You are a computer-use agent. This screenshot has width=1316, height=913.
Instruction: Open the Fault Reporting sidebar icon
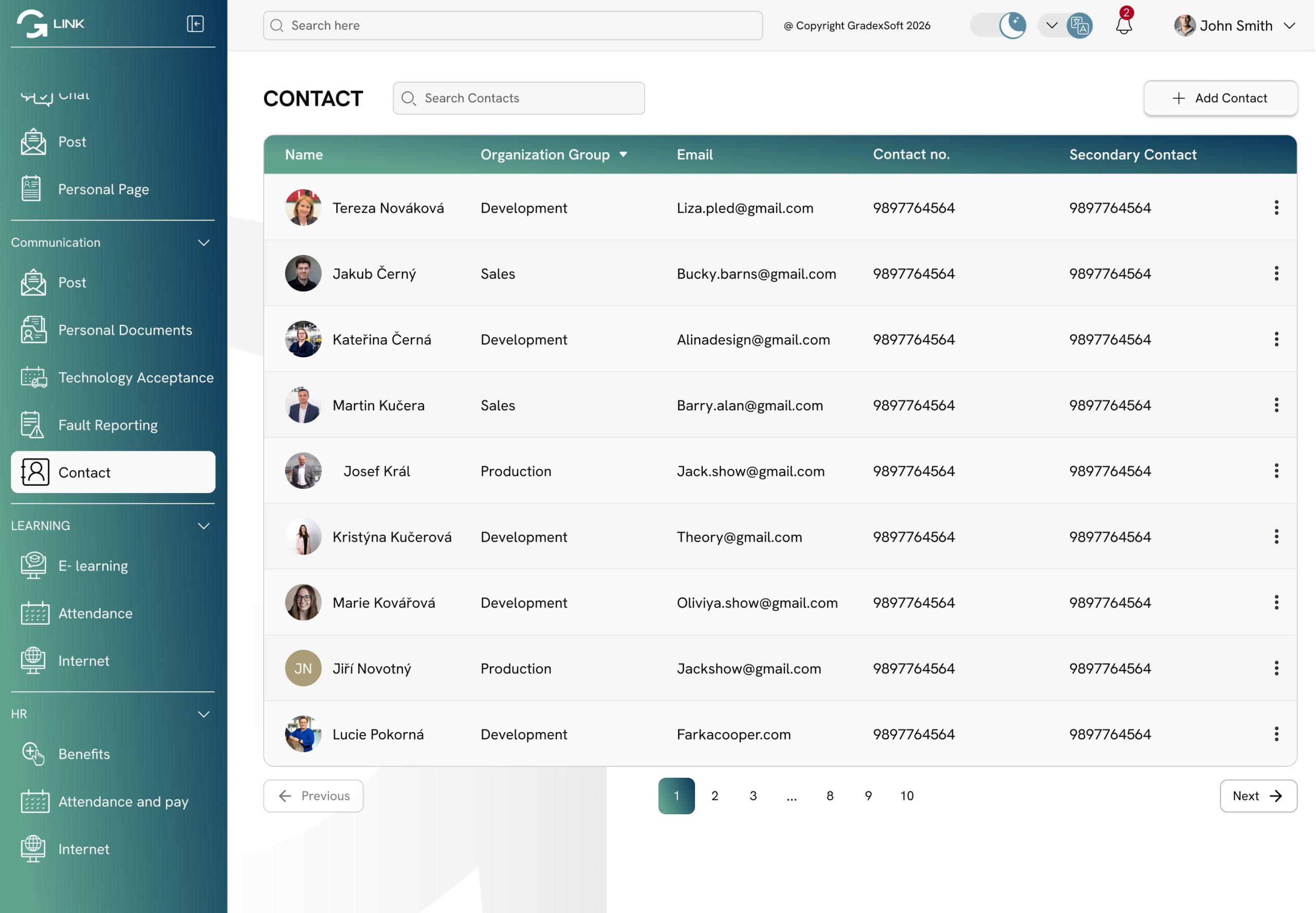tap(32, 425)
